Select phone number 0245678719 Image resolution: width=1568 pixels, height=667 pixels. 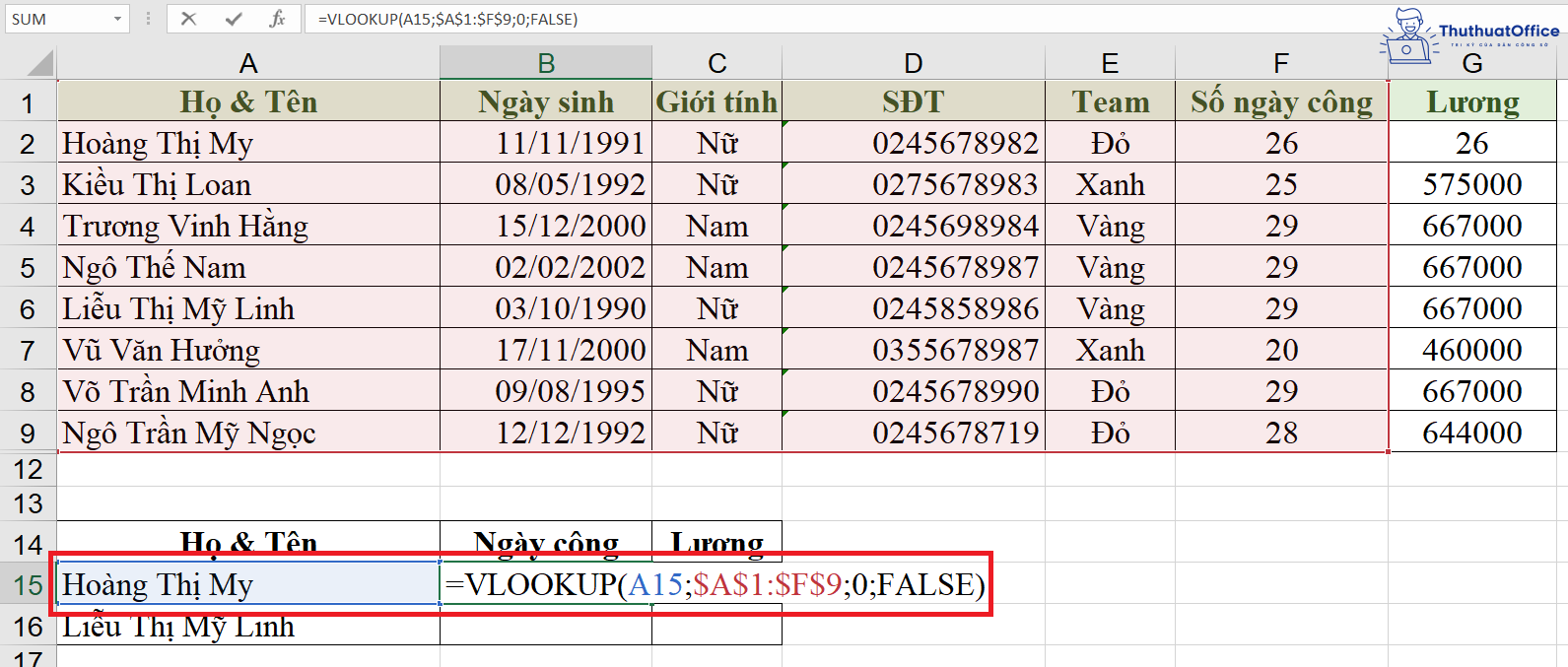[914, 433]
